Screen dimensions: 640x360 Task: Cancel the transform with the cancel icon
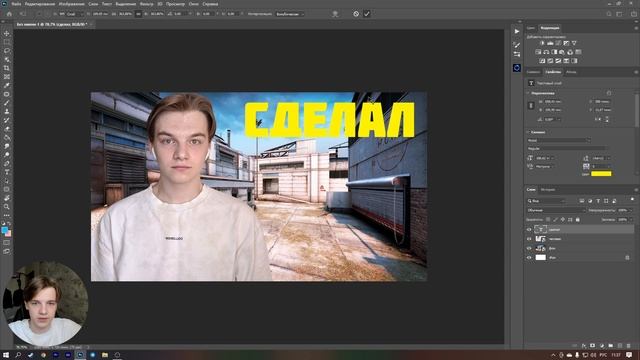pos(356,14)
